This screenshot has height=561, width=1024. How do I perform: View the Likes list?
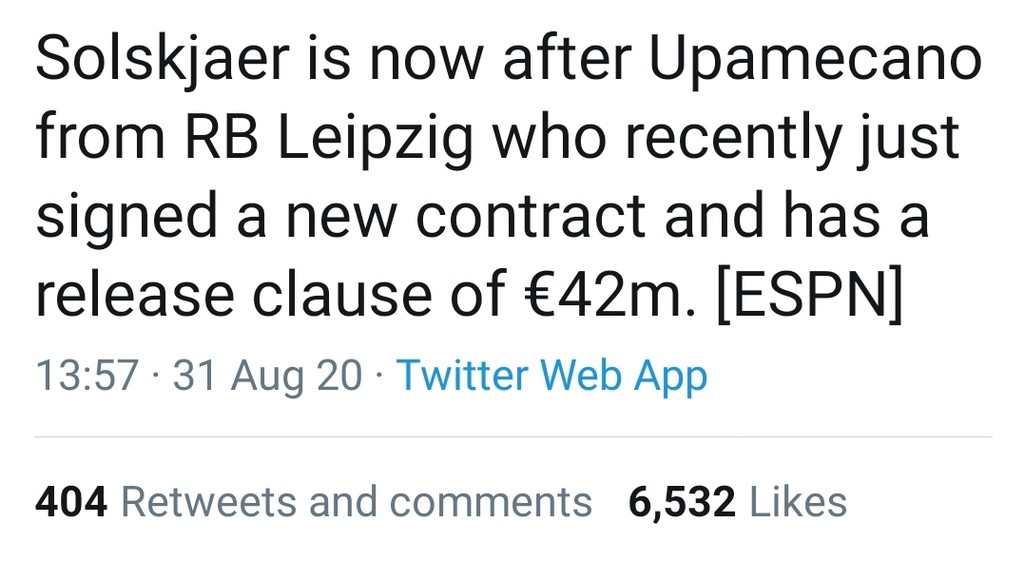point(797,501)
